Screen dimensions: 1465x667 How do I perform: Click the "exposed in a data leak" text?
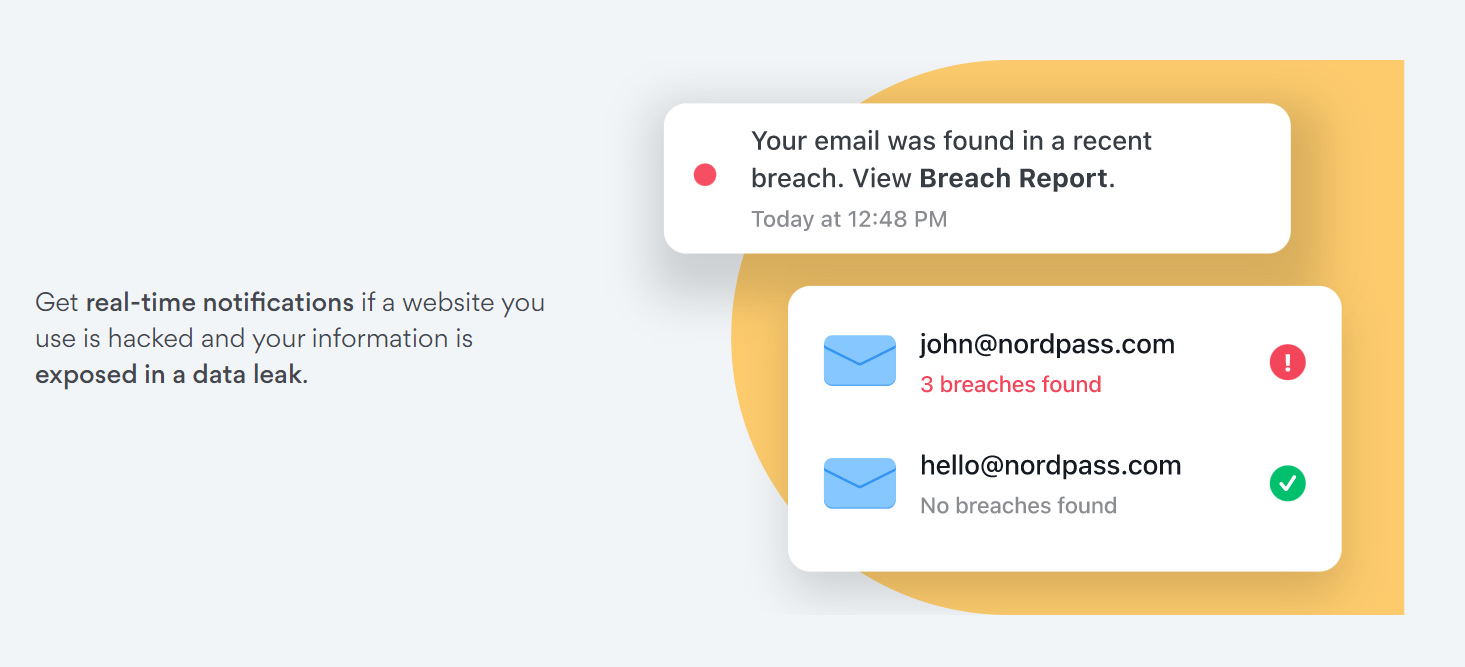click(168, 376)
